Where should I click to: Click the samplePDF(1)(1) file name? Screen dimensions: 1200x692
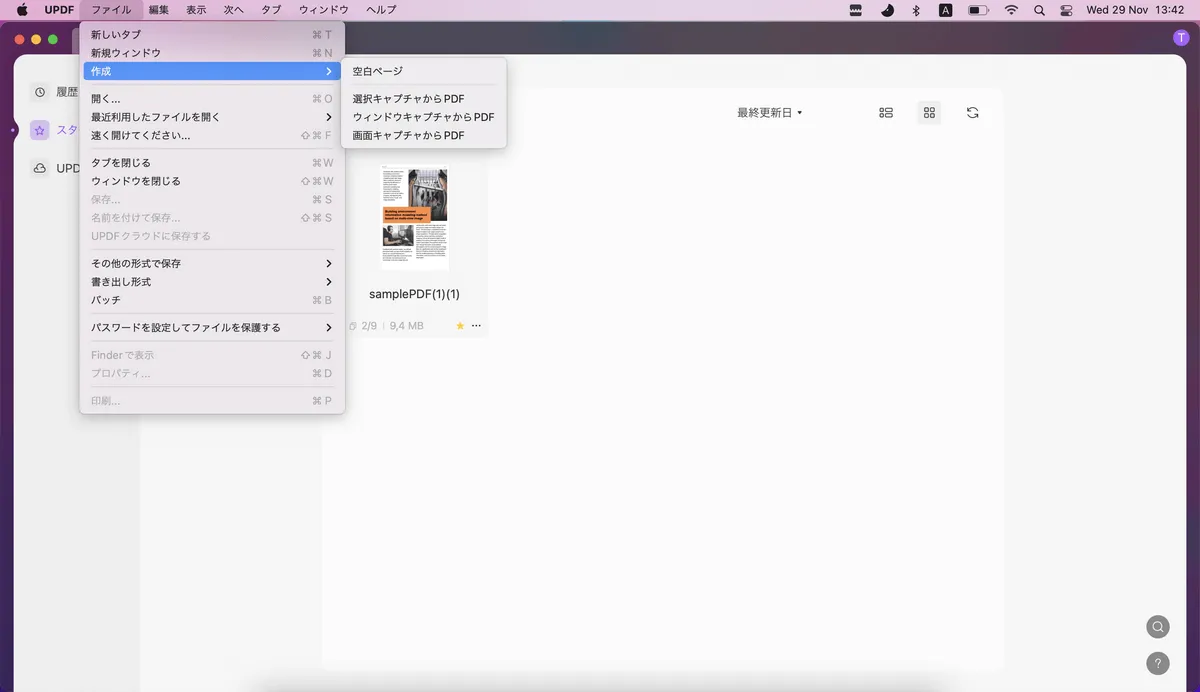[x=414, y=294]
